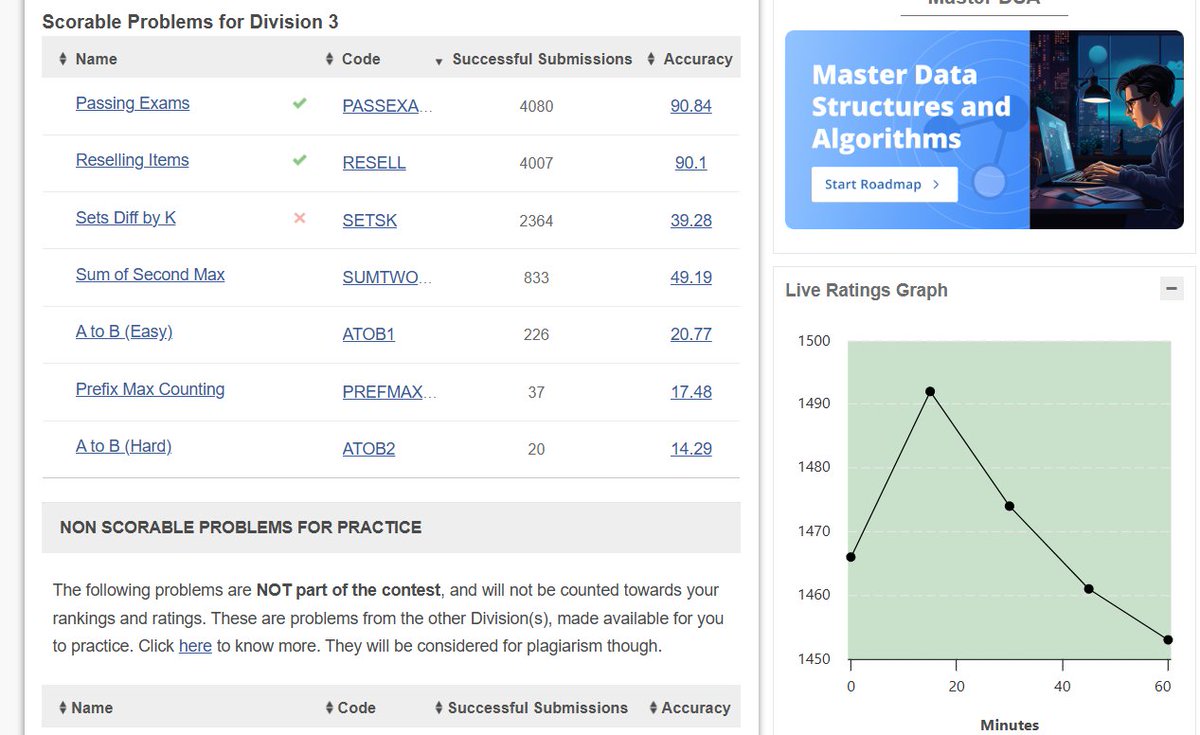
Task: Open the Reselling Items problem
Action: (132, 161)
